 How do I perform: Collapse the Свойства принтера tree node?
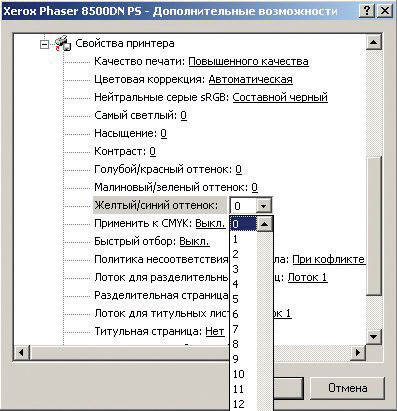point(44,44)
